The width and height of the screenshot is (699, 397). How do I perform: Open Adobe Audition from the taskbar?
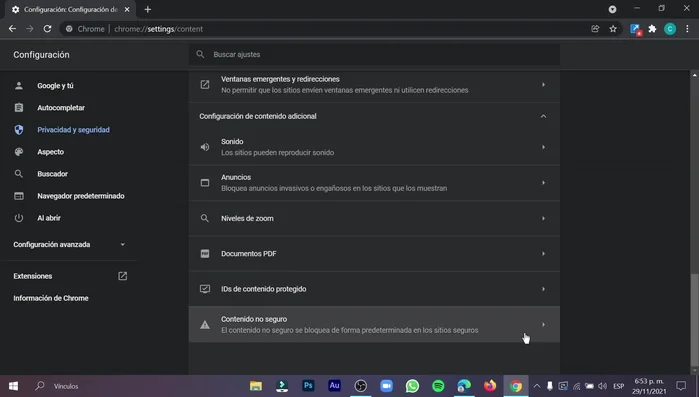[334, 386]
